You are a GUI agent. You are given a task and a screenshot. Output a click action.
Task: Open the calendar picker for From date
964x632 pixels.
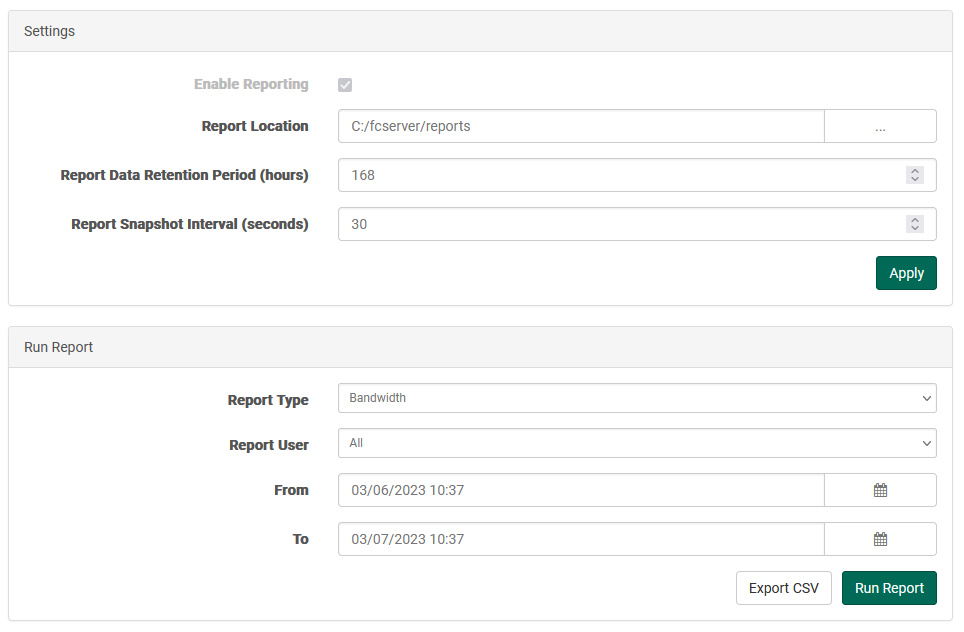880,490
